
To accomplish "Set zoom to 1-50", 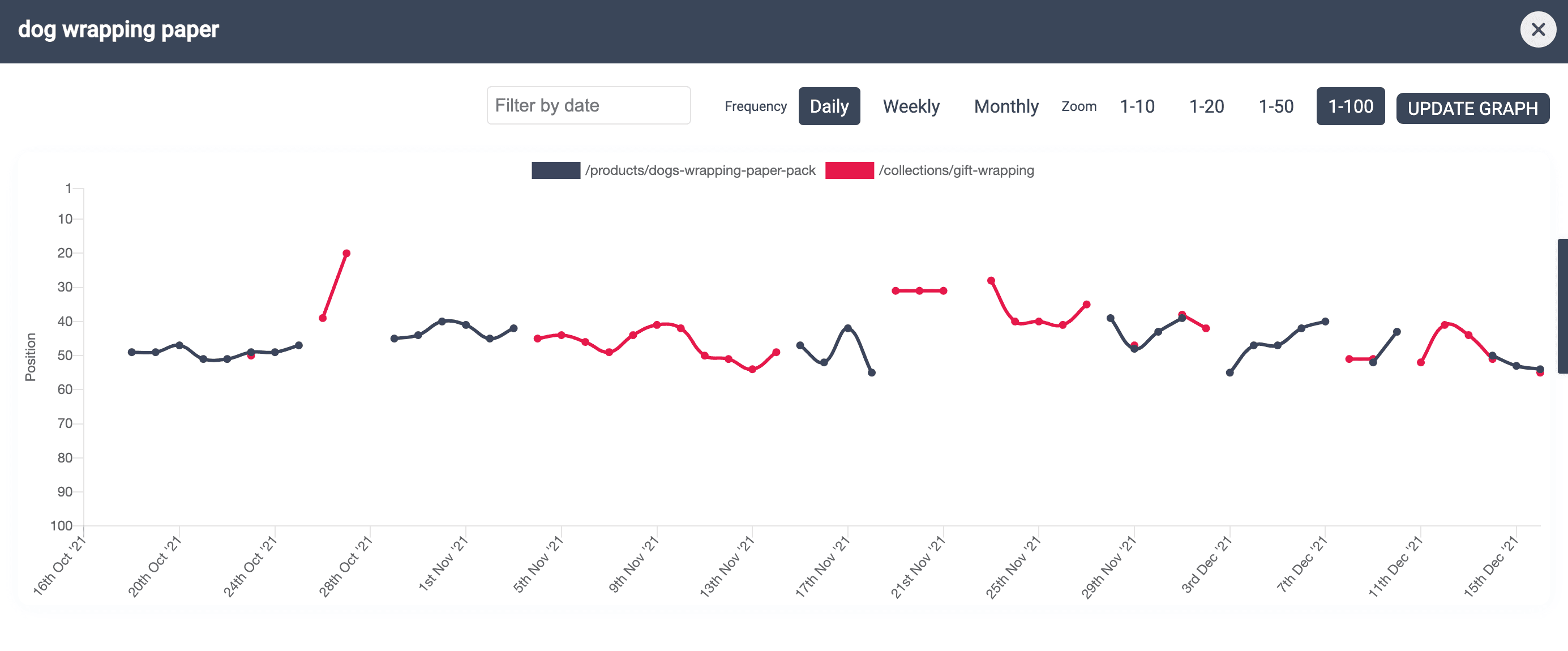I will pyautogui.click(x=1276, y=106).
